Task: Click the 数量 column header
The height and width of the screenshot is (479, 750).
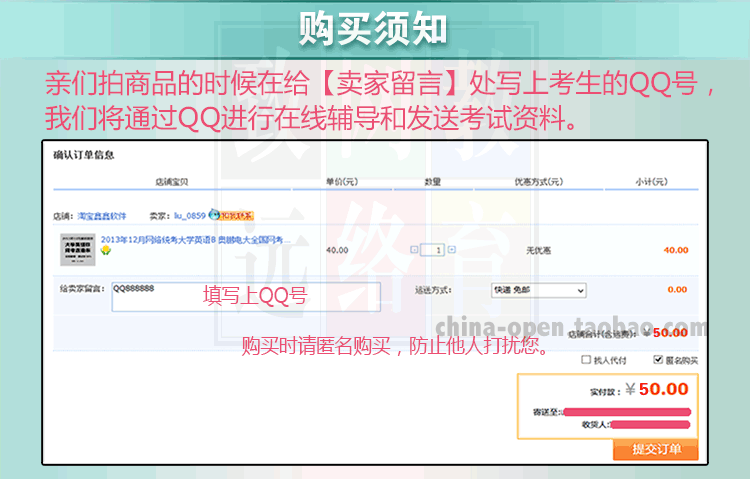Action: (x=432, y=182)
